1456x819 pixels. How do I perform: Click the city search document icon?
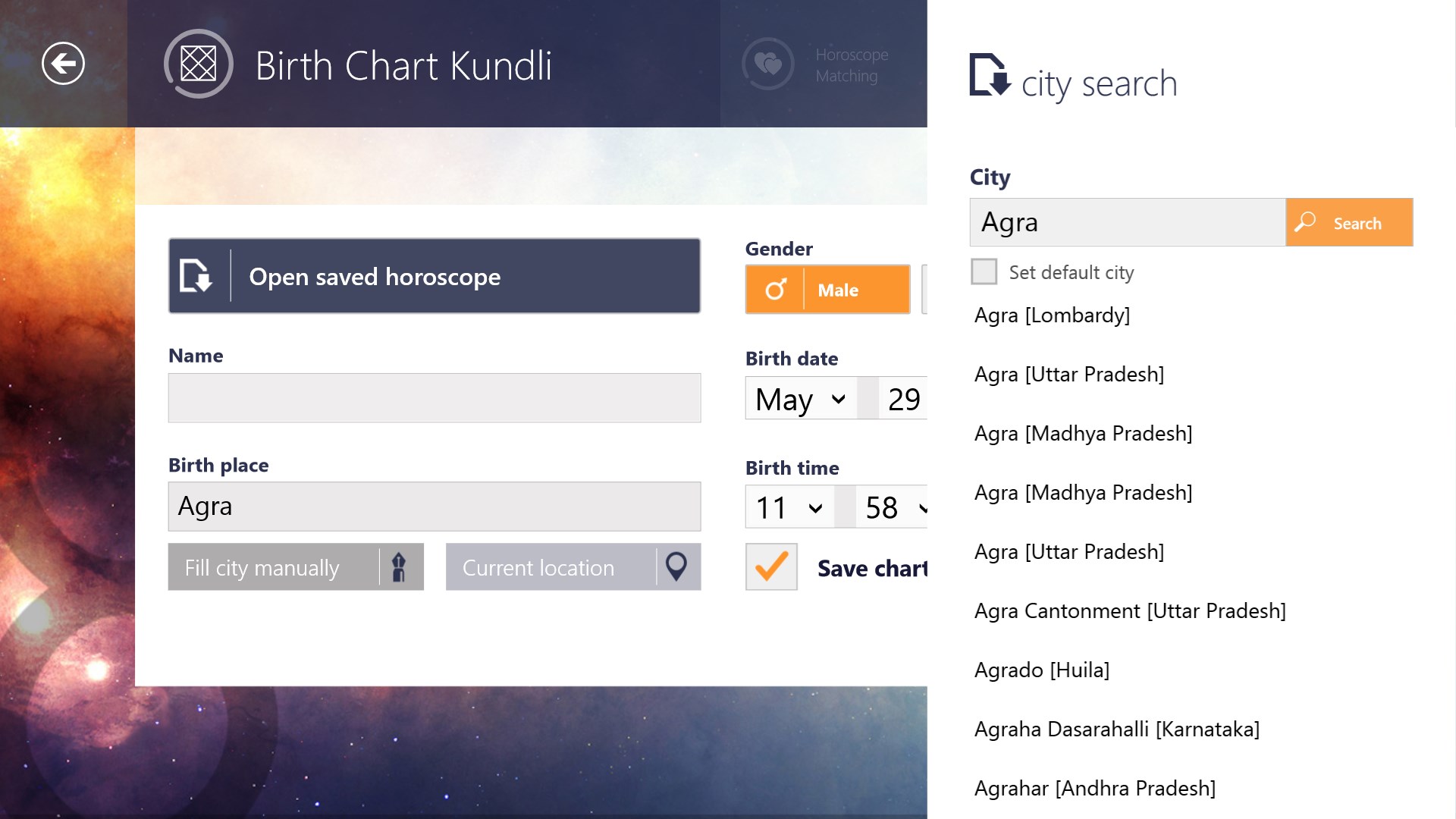990,76
